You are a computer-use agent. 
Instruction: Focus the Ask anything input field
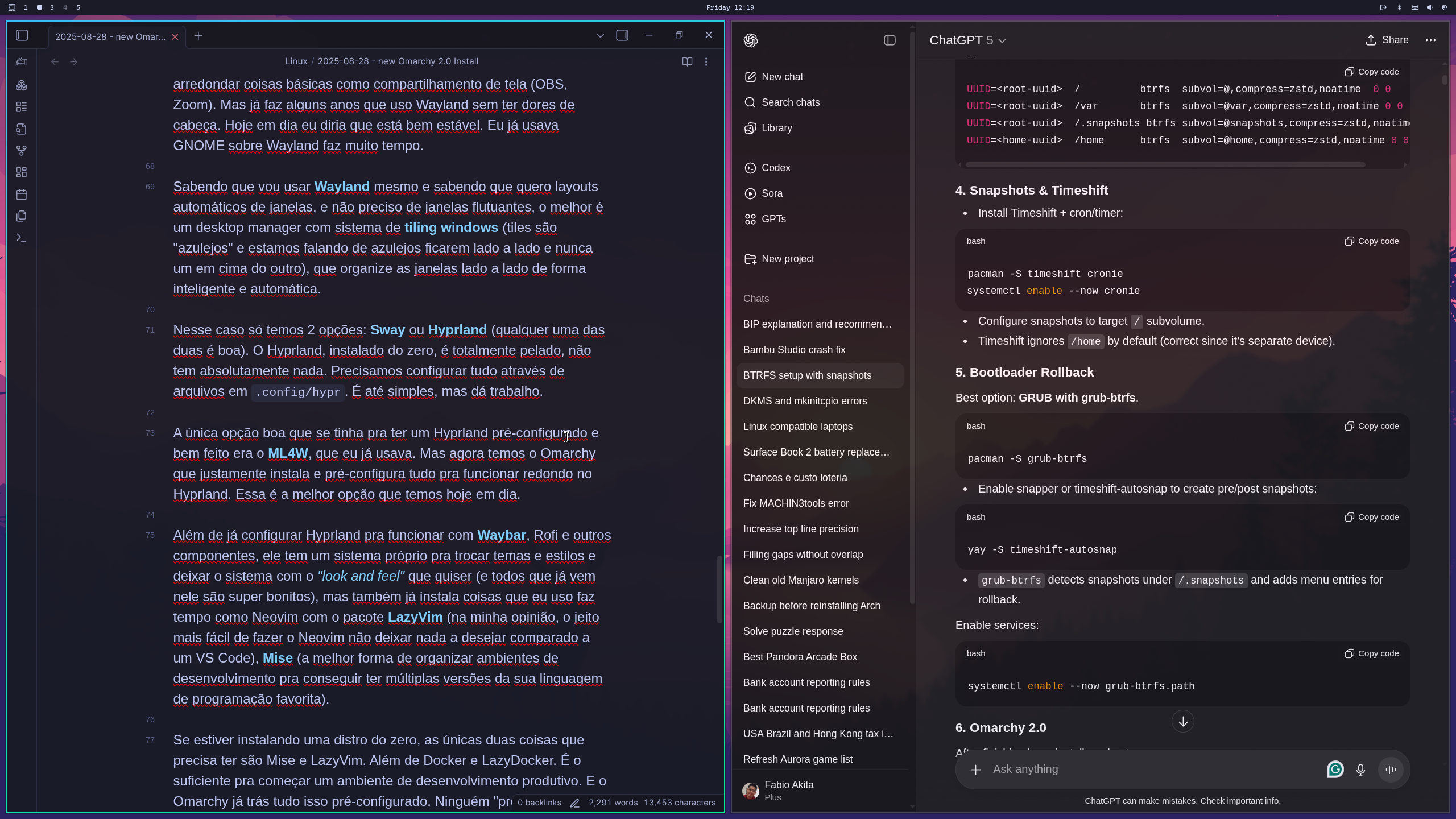(x=1155, y=769)
